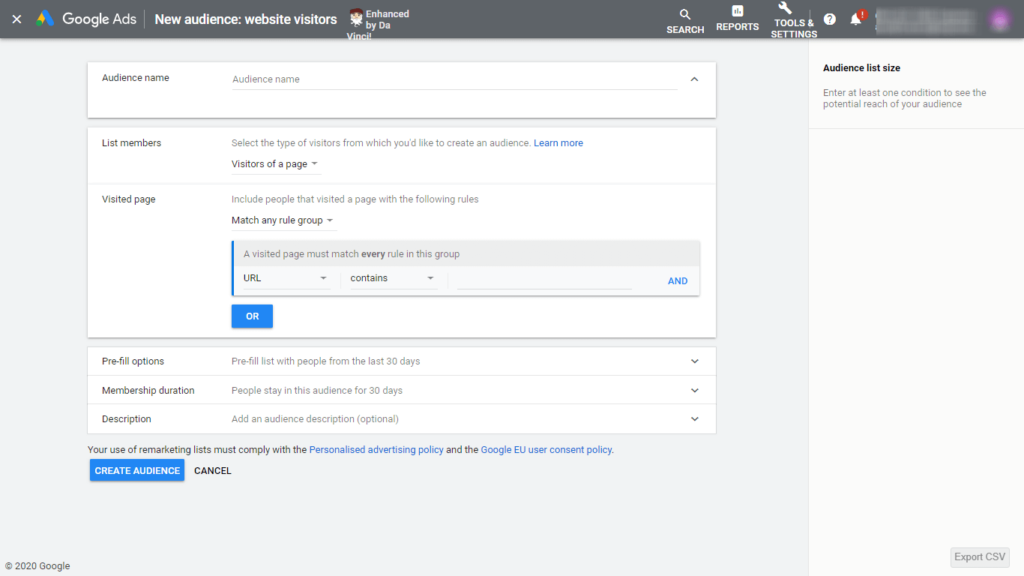This screenshot has width=1024, height=576.
Task: Open the Reports chart icon
Action: pyautogui.click(x=737, y=12)
